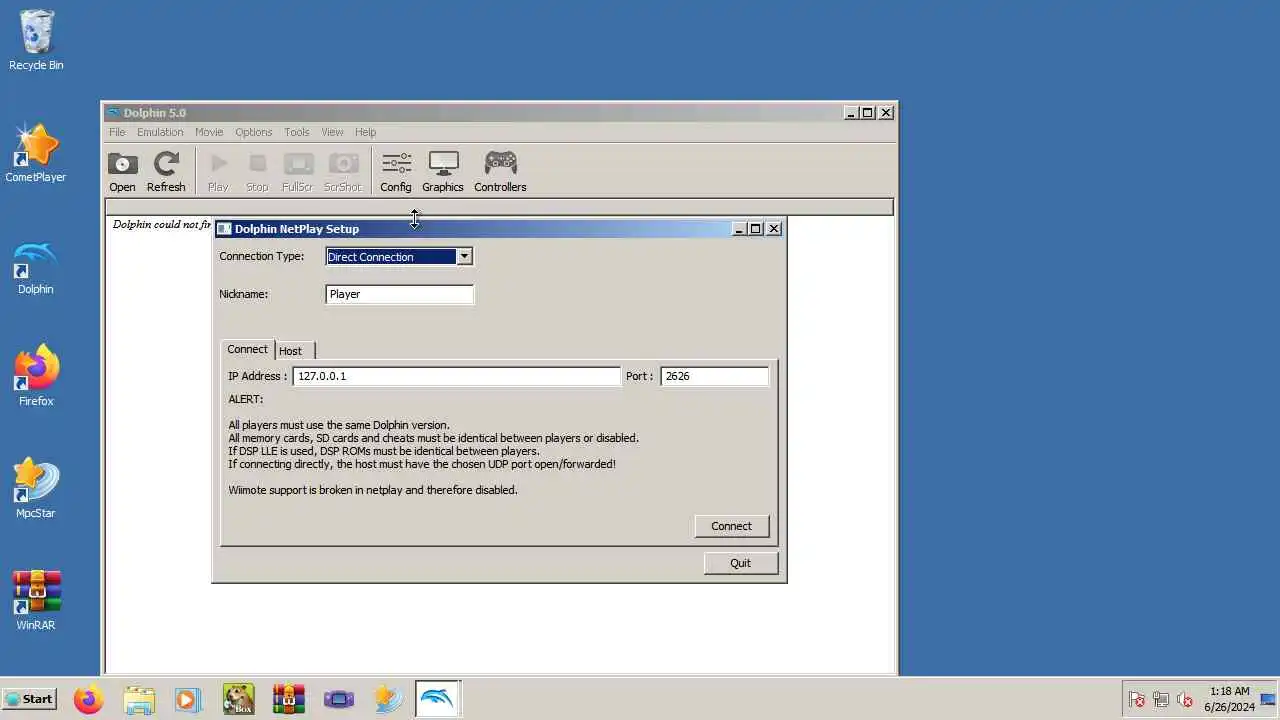Click the Firefox icon in the taskbar
The image size is (1280, 720).
point(88,699)
